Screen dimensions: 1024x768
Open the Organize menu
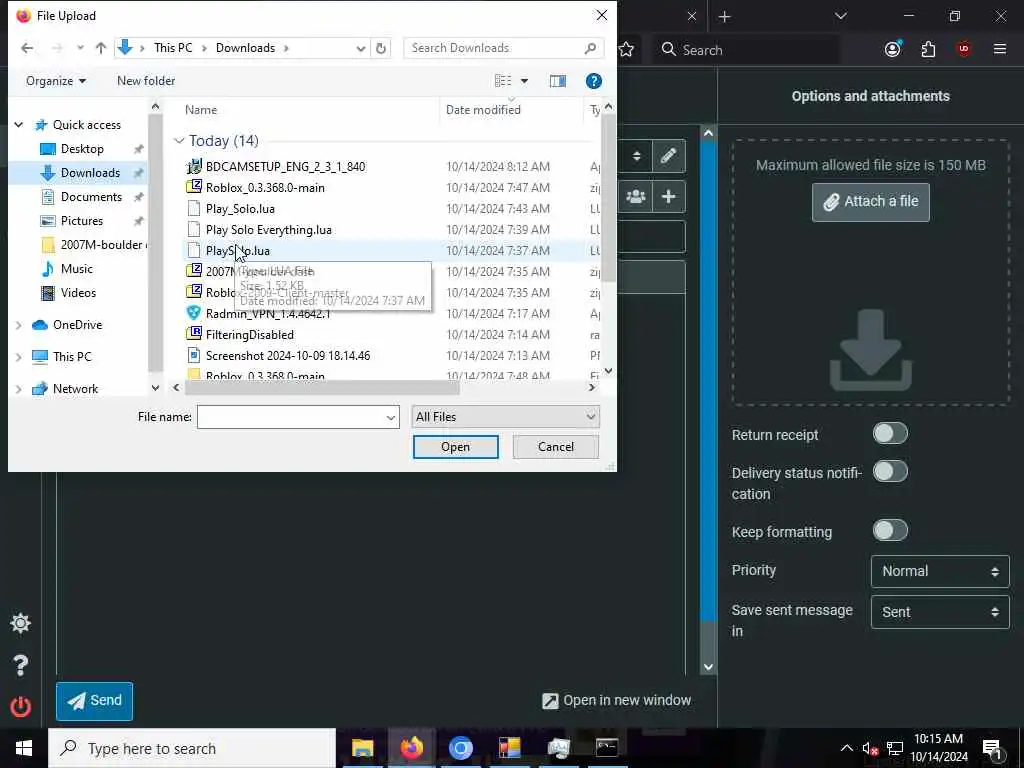point(56,81)
